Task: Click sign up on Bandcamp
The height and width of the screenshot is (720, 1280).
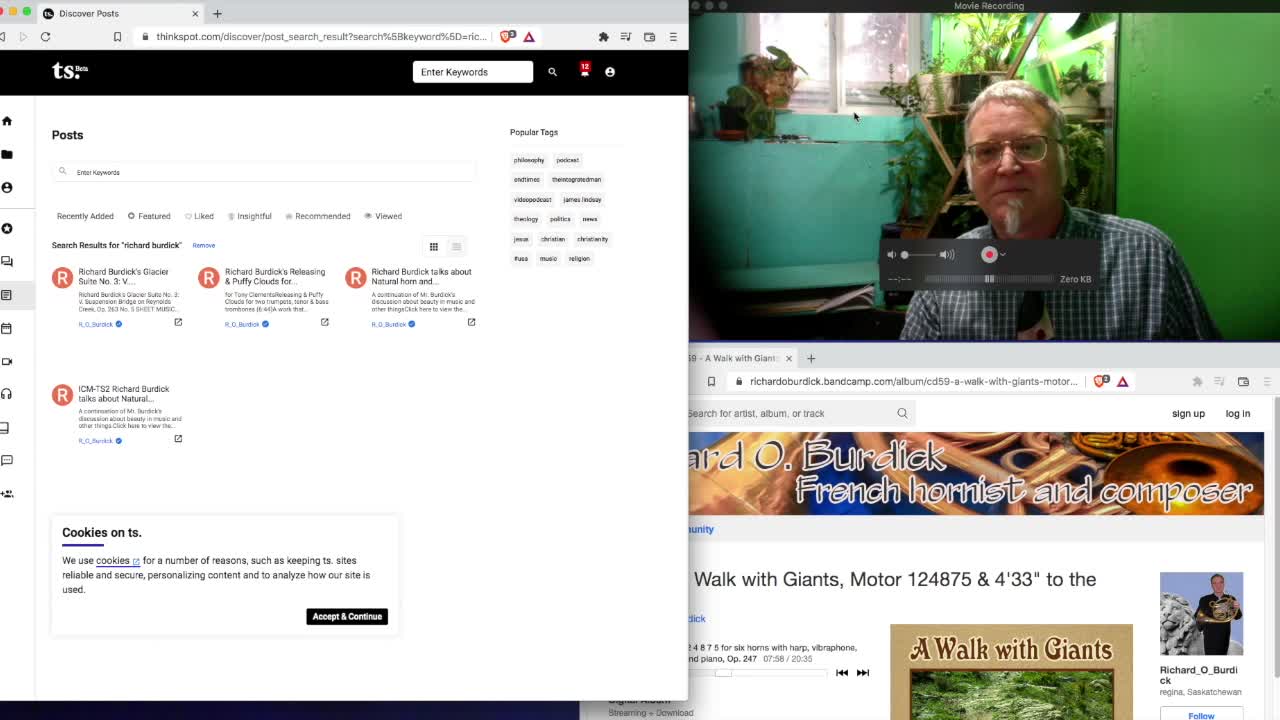Action: pyautogui.click(x=1188, y=414)
